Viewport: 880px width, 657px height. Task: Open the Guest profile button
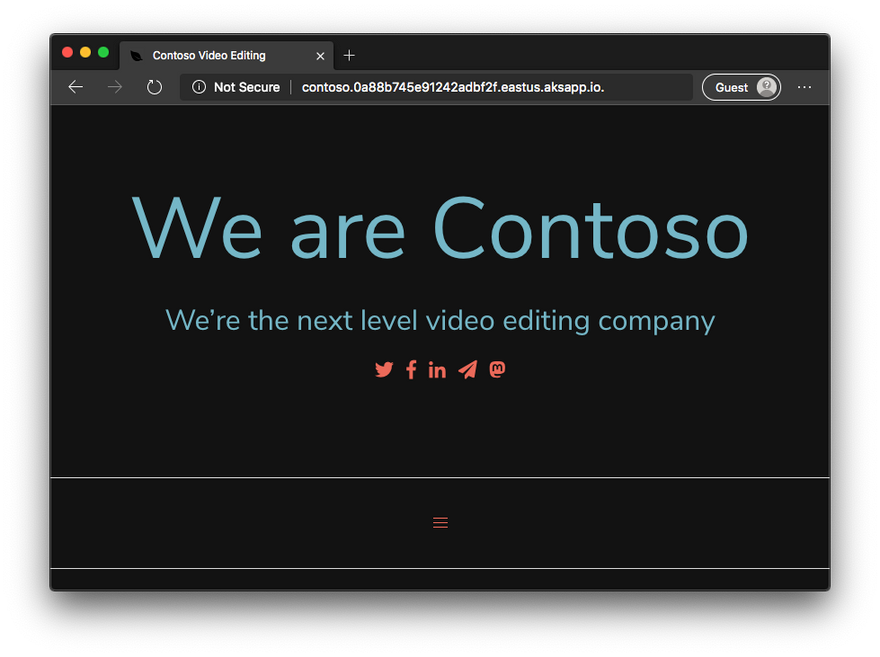pos(741,87)
